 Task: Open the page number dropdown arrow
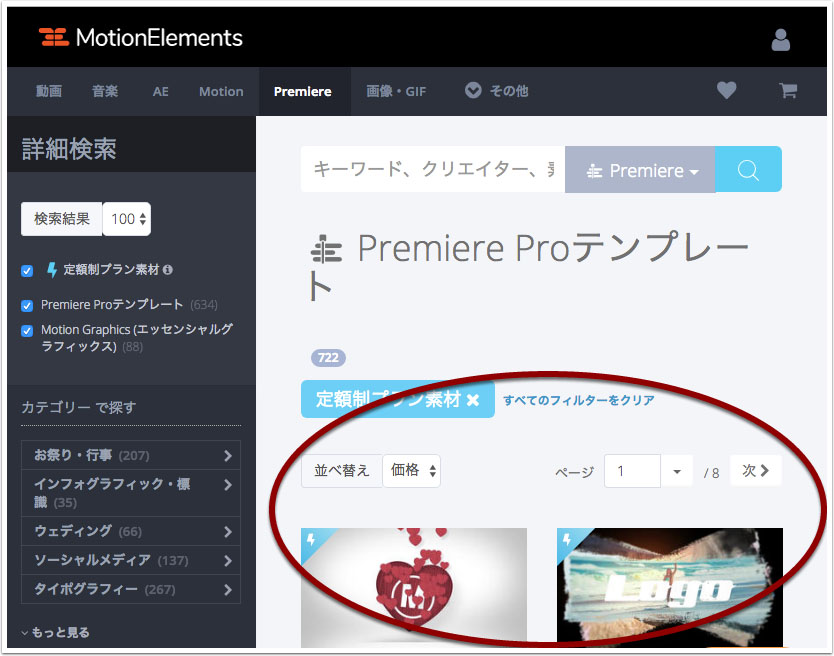coord(677,471)
